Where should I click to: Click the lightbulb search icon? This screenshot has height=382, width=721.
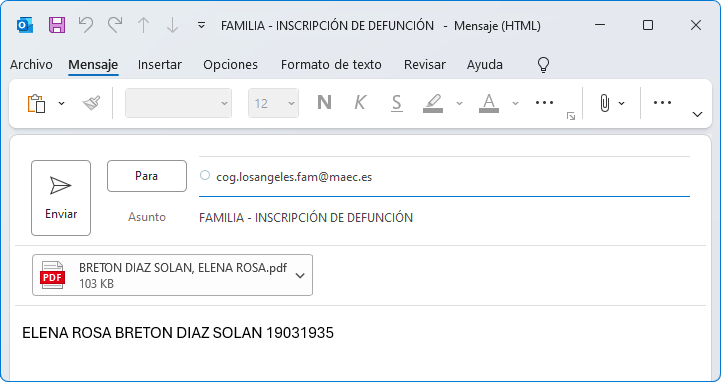[544, 65]
